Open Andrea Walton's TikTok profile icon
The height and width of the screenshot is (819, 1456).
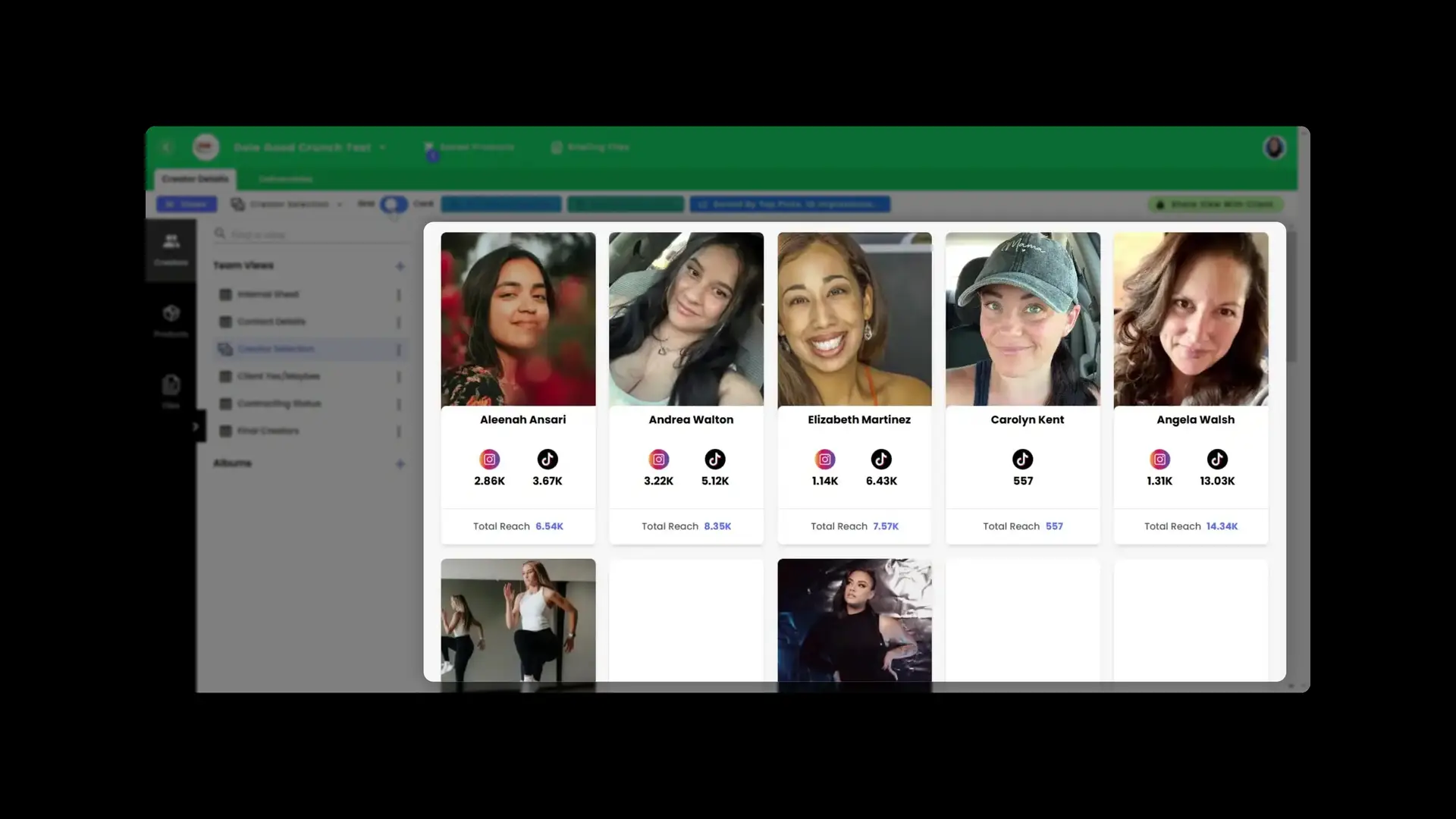715,459
